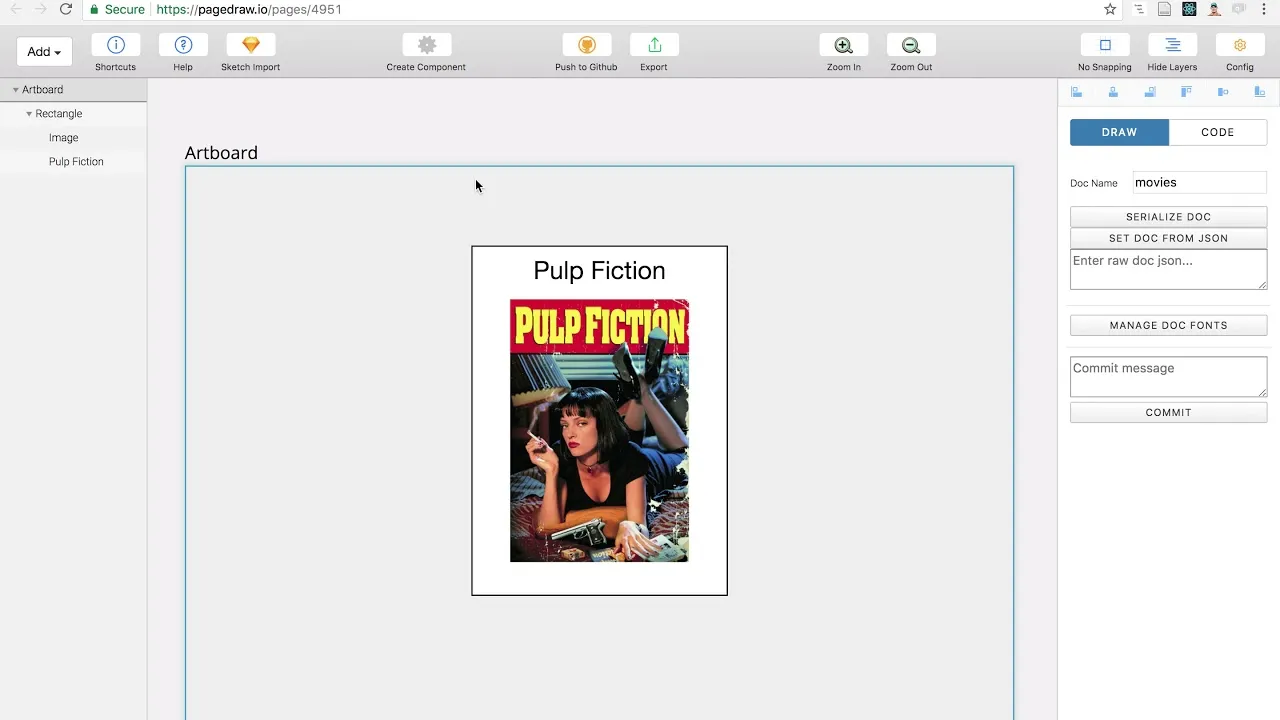Image resolution: width=1280 pixels, height=720 pixels.
Task: Open MANAGE DOC FONTS
Action: click(1168, 325)
